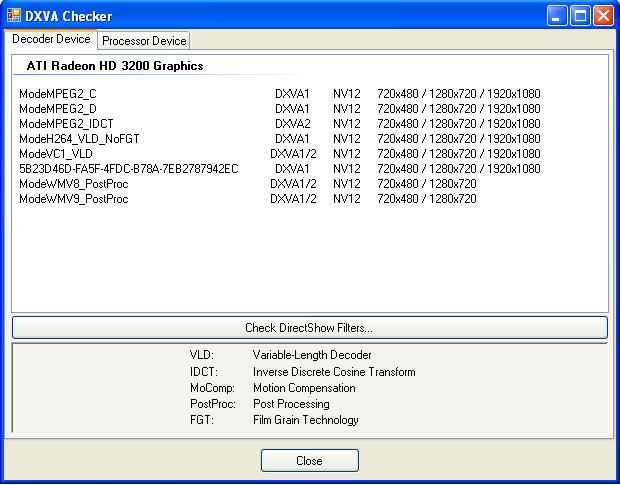Screen dimensions: 620x485
Task: Click NV12 format for ModeWMV9_PostProc
Action: [x=347, y=199]
